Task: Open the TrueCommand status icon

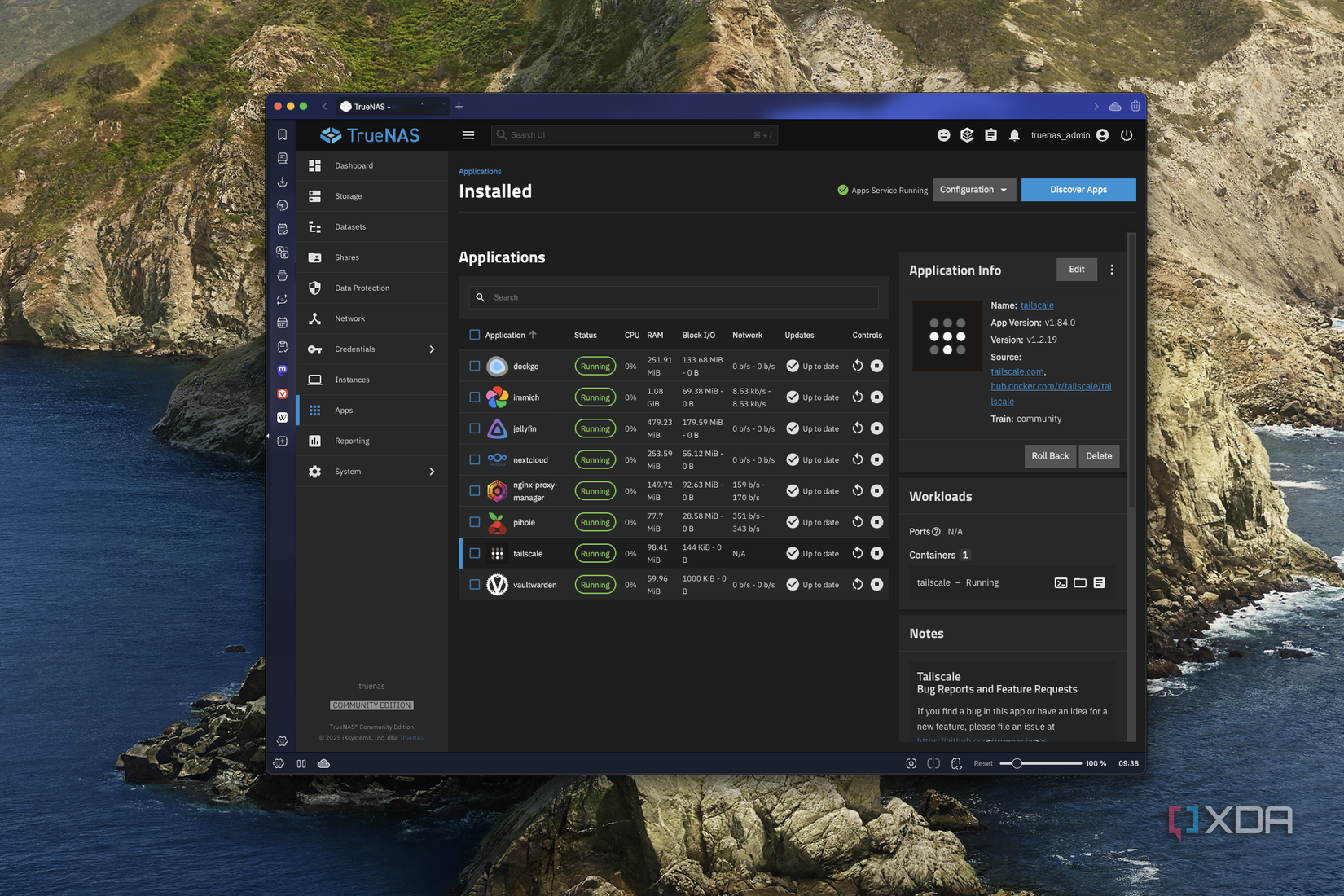Action: (967, 135)
